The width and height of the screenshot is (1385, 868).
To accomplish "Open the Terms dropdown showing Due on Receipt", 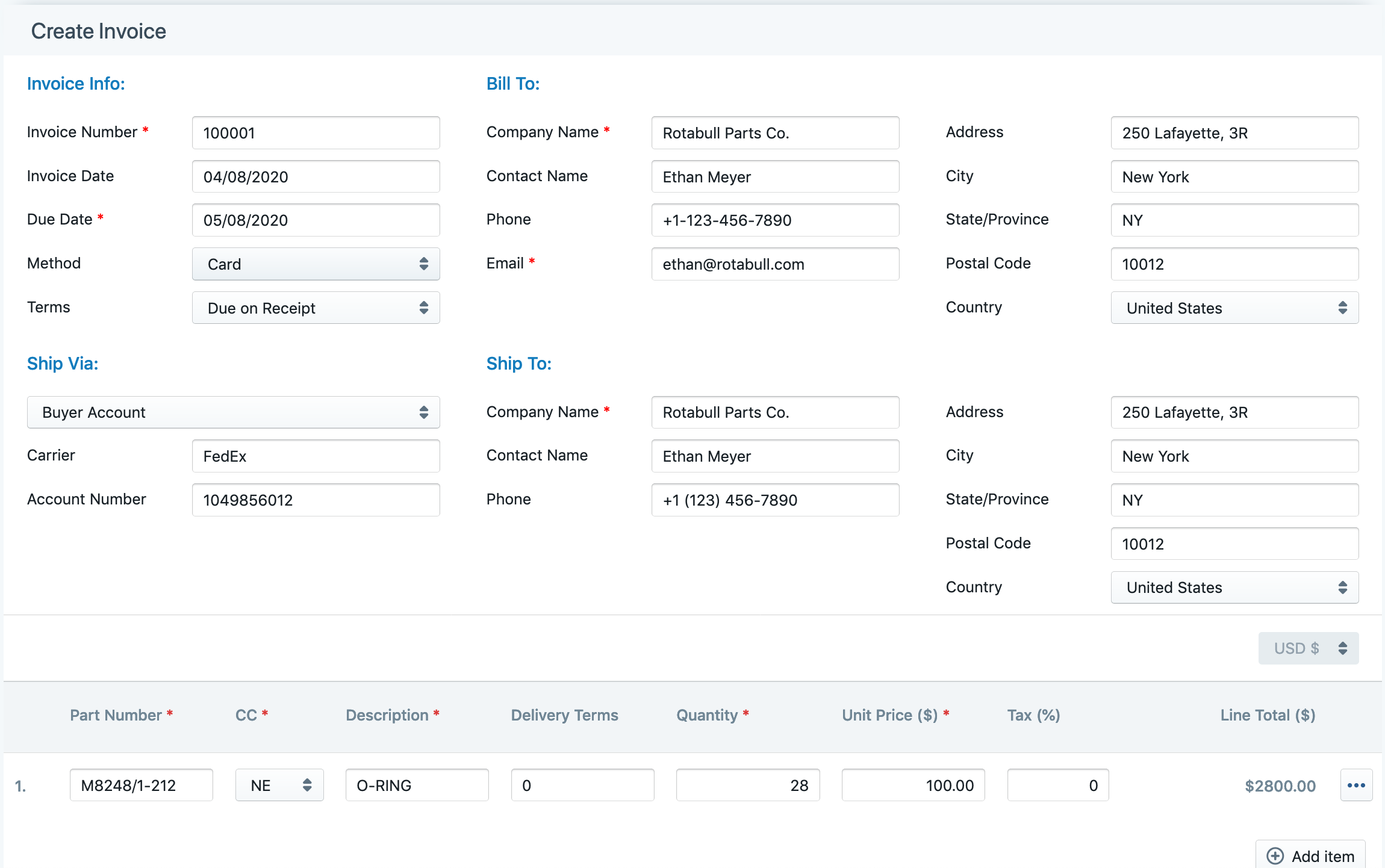I will tap(315, 308).
